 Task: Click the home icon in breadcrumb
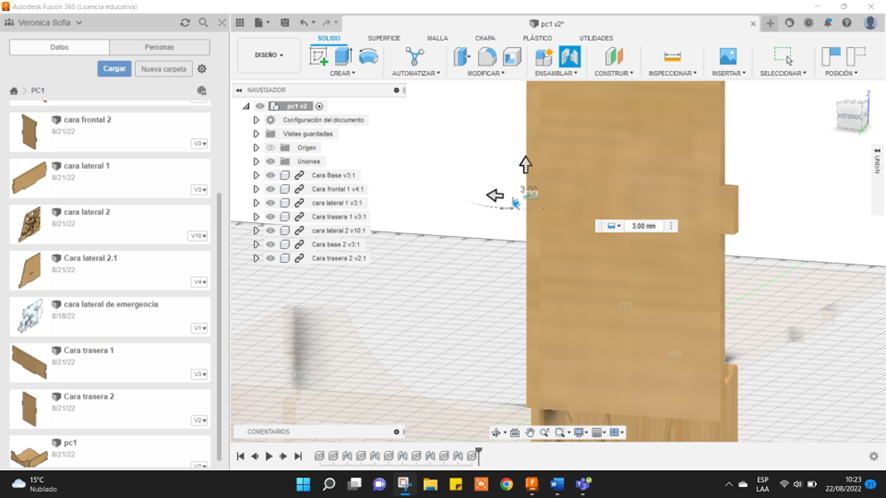point(14,90)
